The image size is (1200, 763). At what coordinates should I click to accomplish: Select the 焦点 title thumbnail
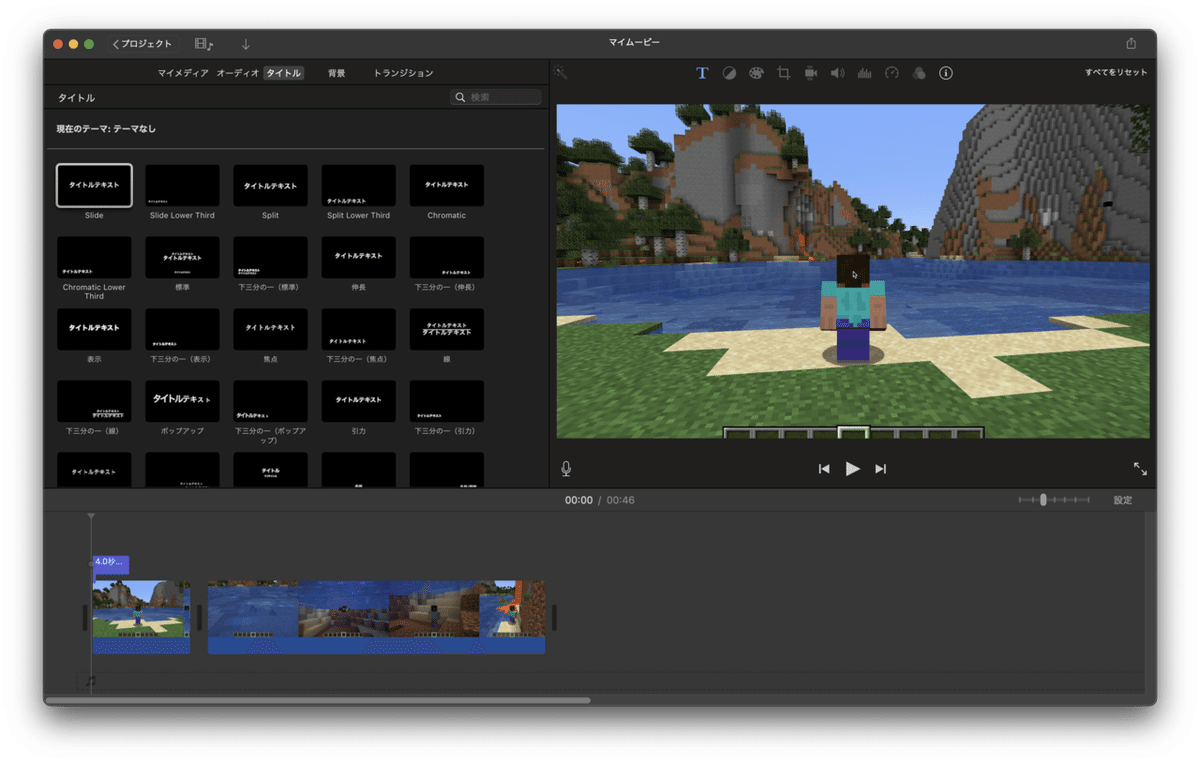pos(270,329)
